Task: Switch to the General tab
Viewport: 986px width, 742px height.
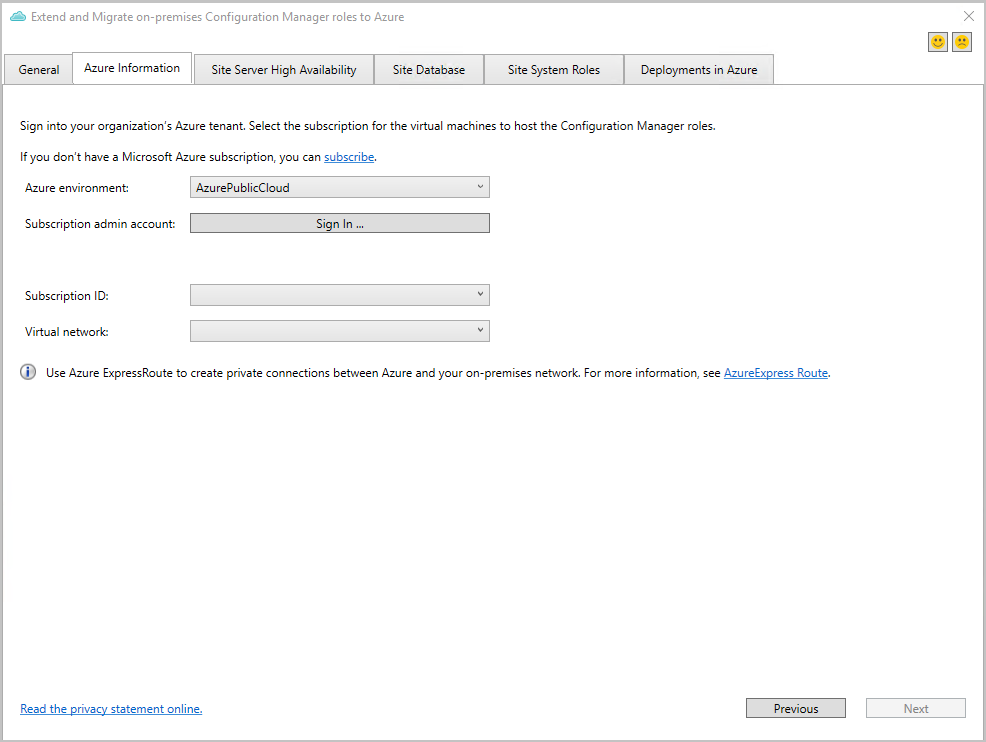Action: pyautogui.click(x=37, y=69)
